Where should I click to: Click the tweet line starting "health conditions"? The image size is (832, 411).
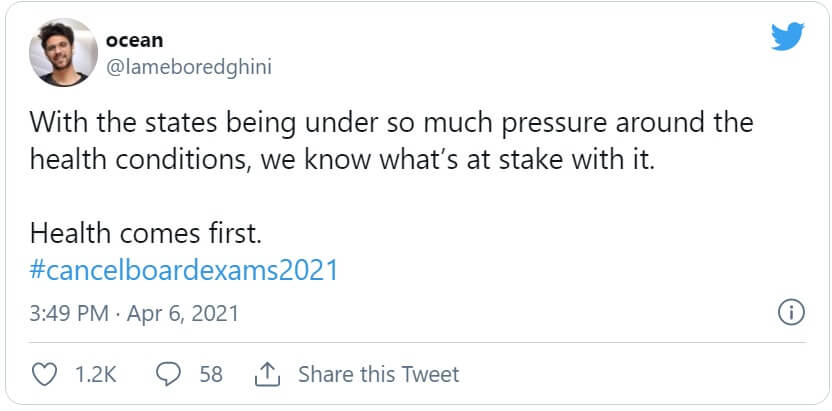[x=342, y=160]
